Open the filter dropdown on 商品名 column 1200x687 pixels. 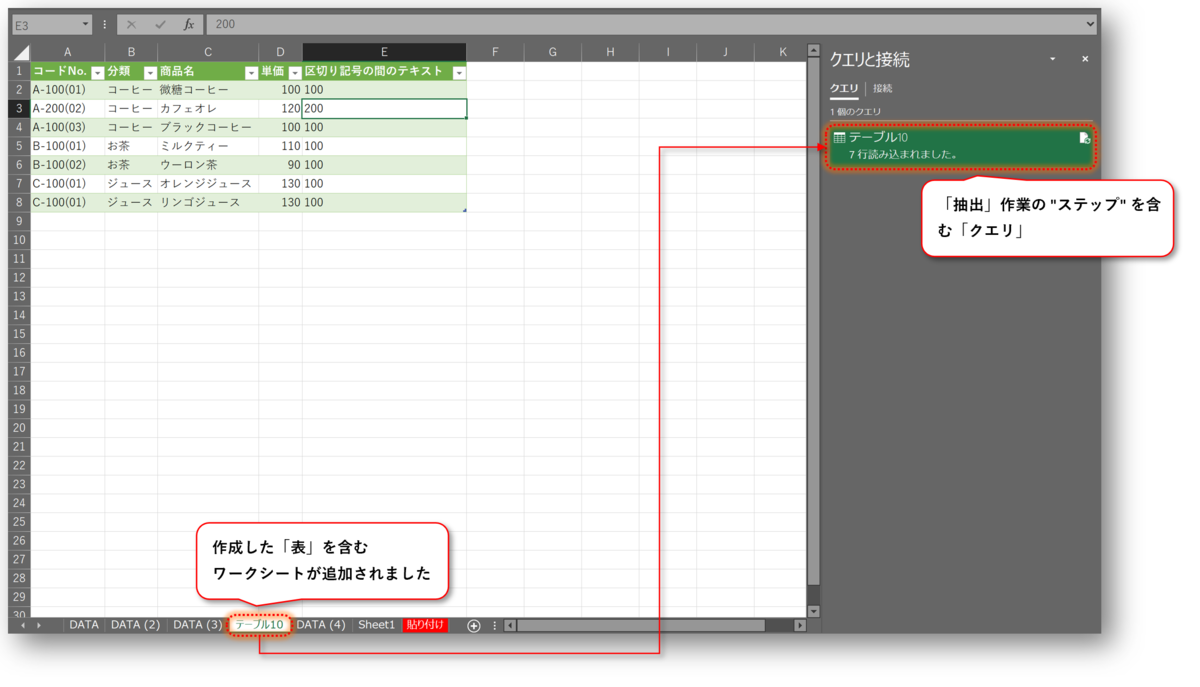pyautogui.click(x=250, y=72)
